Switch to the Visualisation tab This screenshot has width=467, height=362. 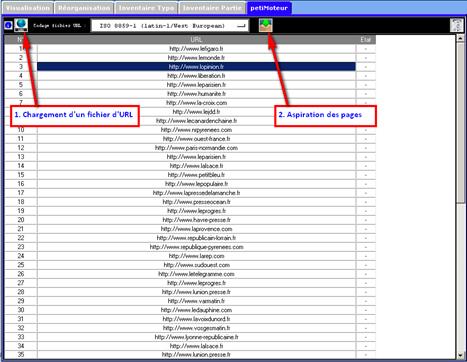[28, 8]
